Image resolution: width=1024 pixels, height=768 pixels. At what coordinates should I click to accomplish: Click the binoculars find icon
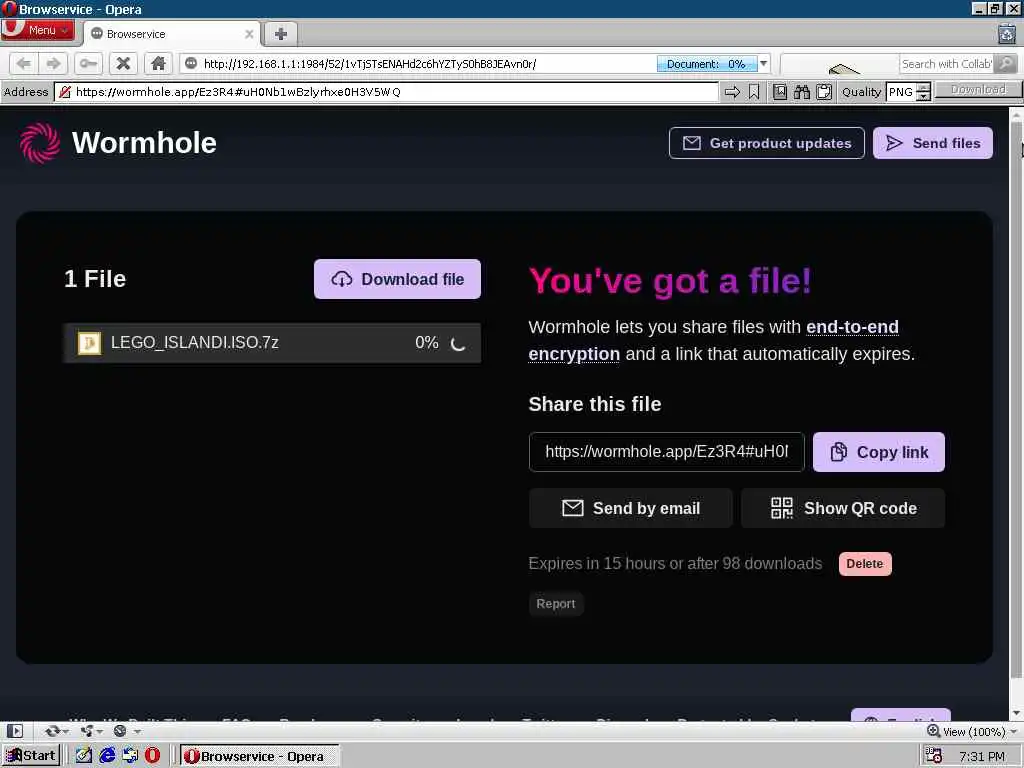(x=802, y=92)
